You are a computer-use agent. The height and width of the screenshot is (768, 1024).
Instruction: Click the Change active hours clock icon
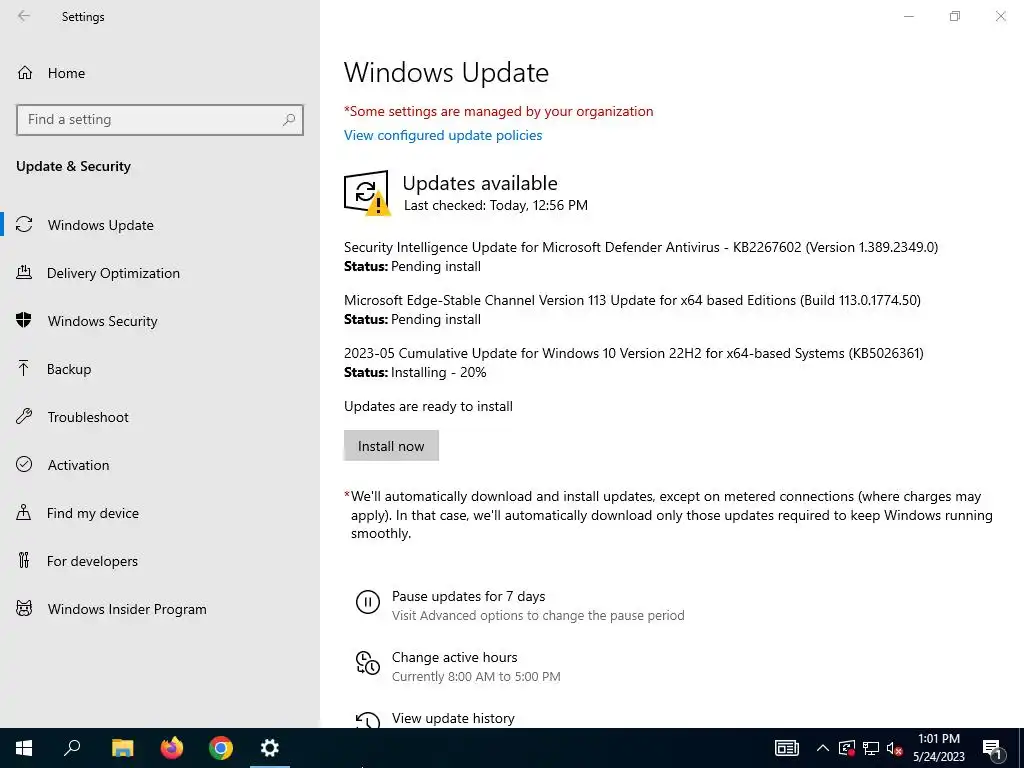click(x=368, y=663)
